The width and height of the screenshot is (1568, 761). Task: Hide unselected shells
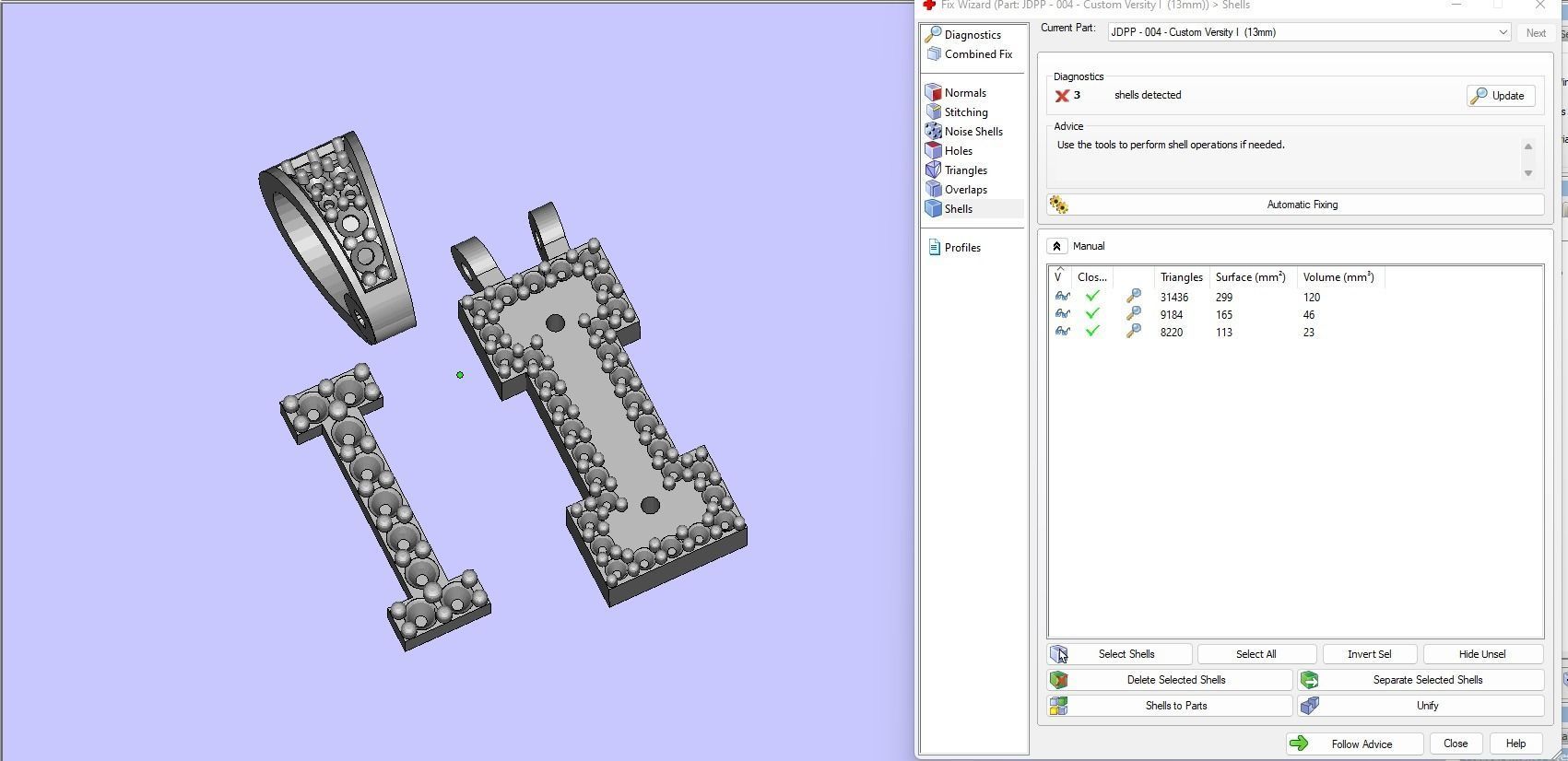[1482, 654]
